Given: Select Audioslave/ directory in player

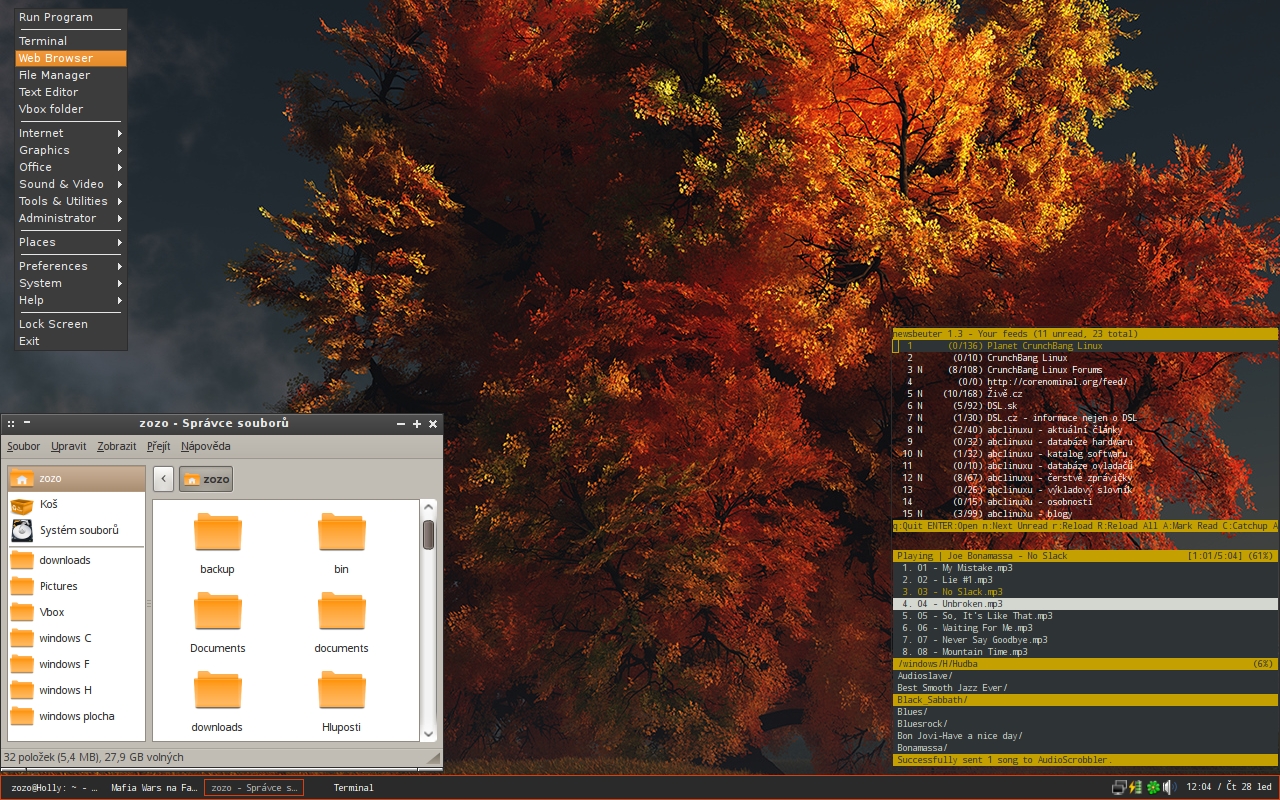Looking at the screenshot, I should pyautogui.click(x=1085, y=676).
